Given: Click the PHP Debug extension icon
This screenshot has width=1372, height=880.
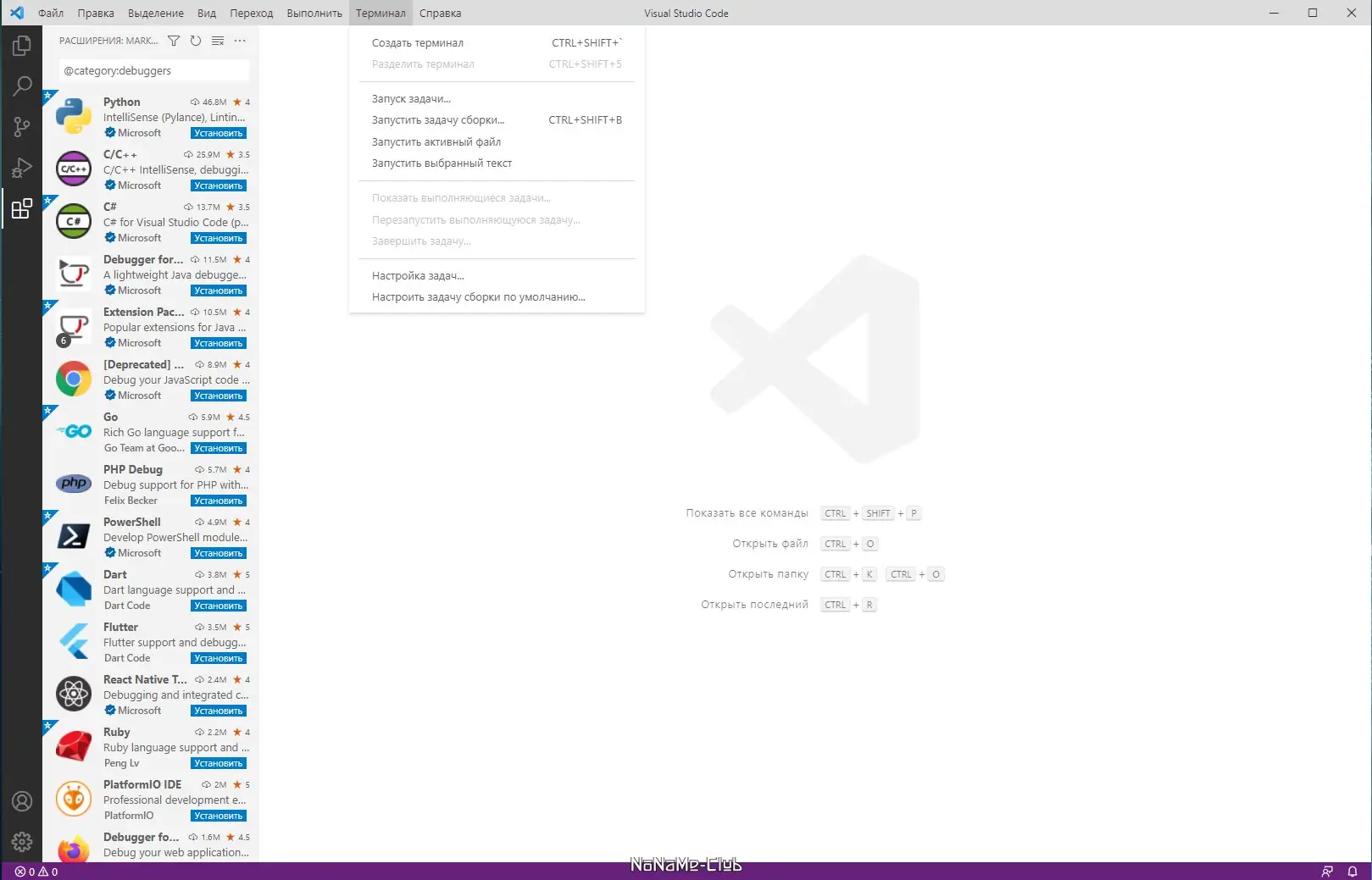Looking at the screenshot, I should [x=74, y=484].
